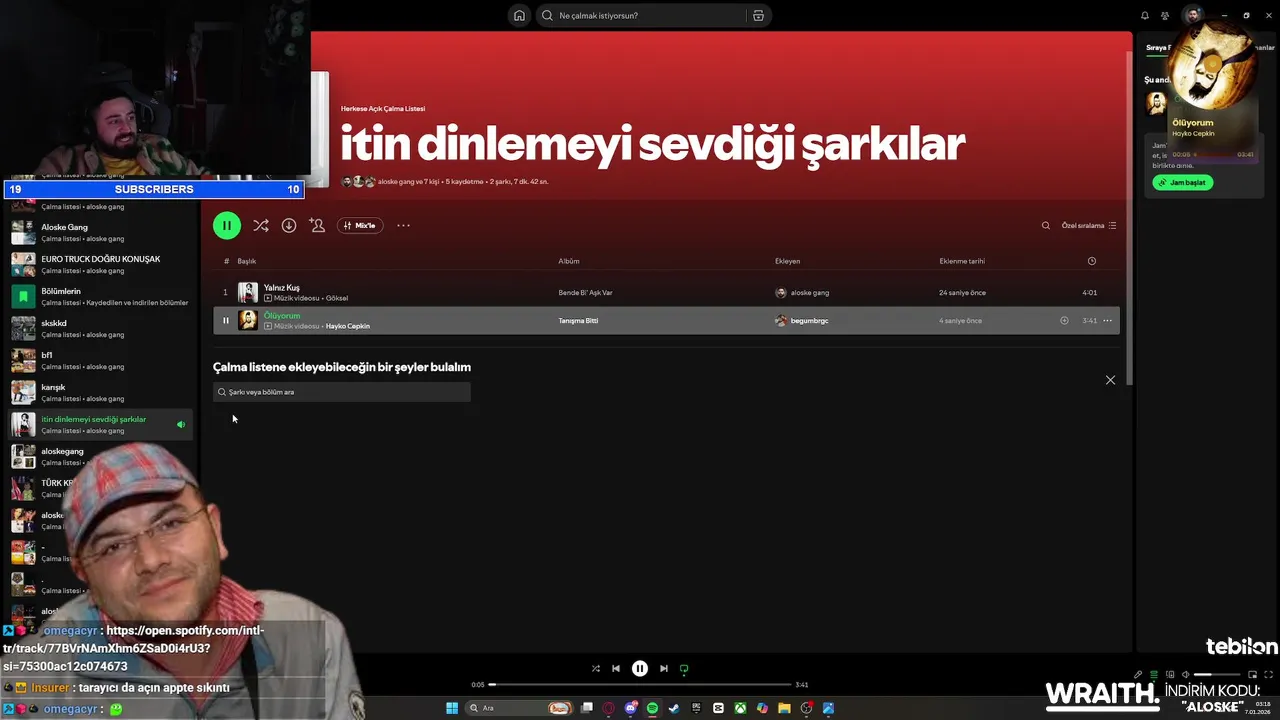Open Bölümlerin saved episodes list

tap(101, 296)
